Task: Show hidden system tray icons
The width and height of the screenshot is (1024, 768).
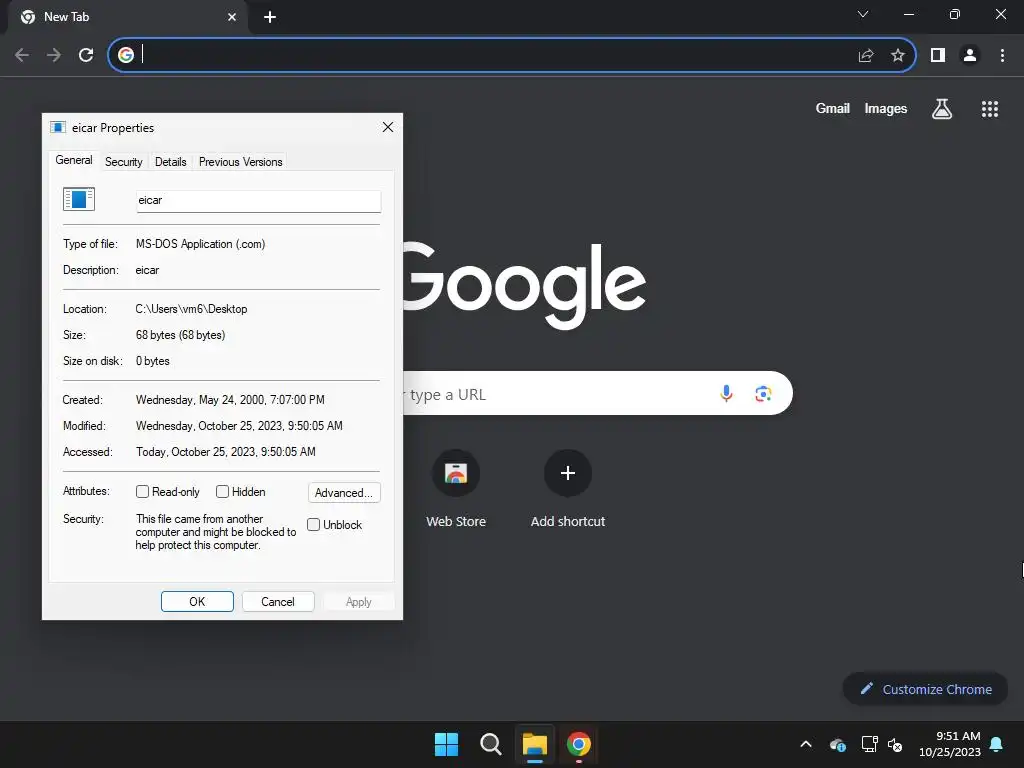Action: (806, 744)
